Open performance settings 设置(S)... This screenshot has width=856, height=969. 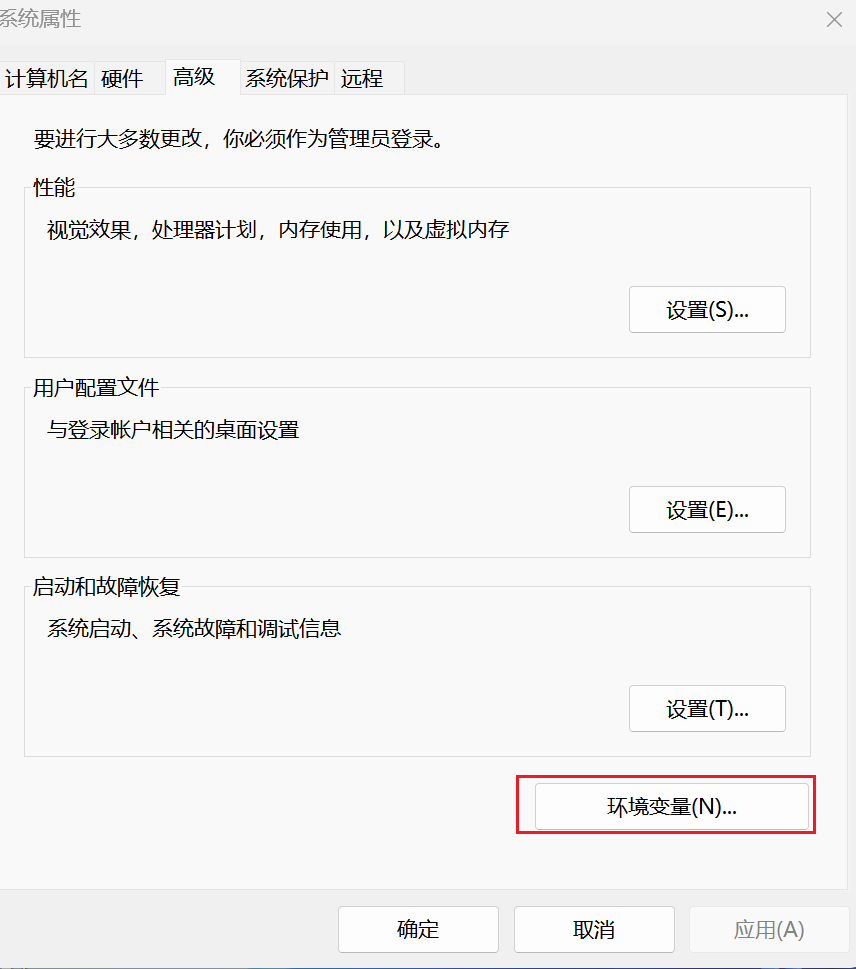(x=707, y=310)
